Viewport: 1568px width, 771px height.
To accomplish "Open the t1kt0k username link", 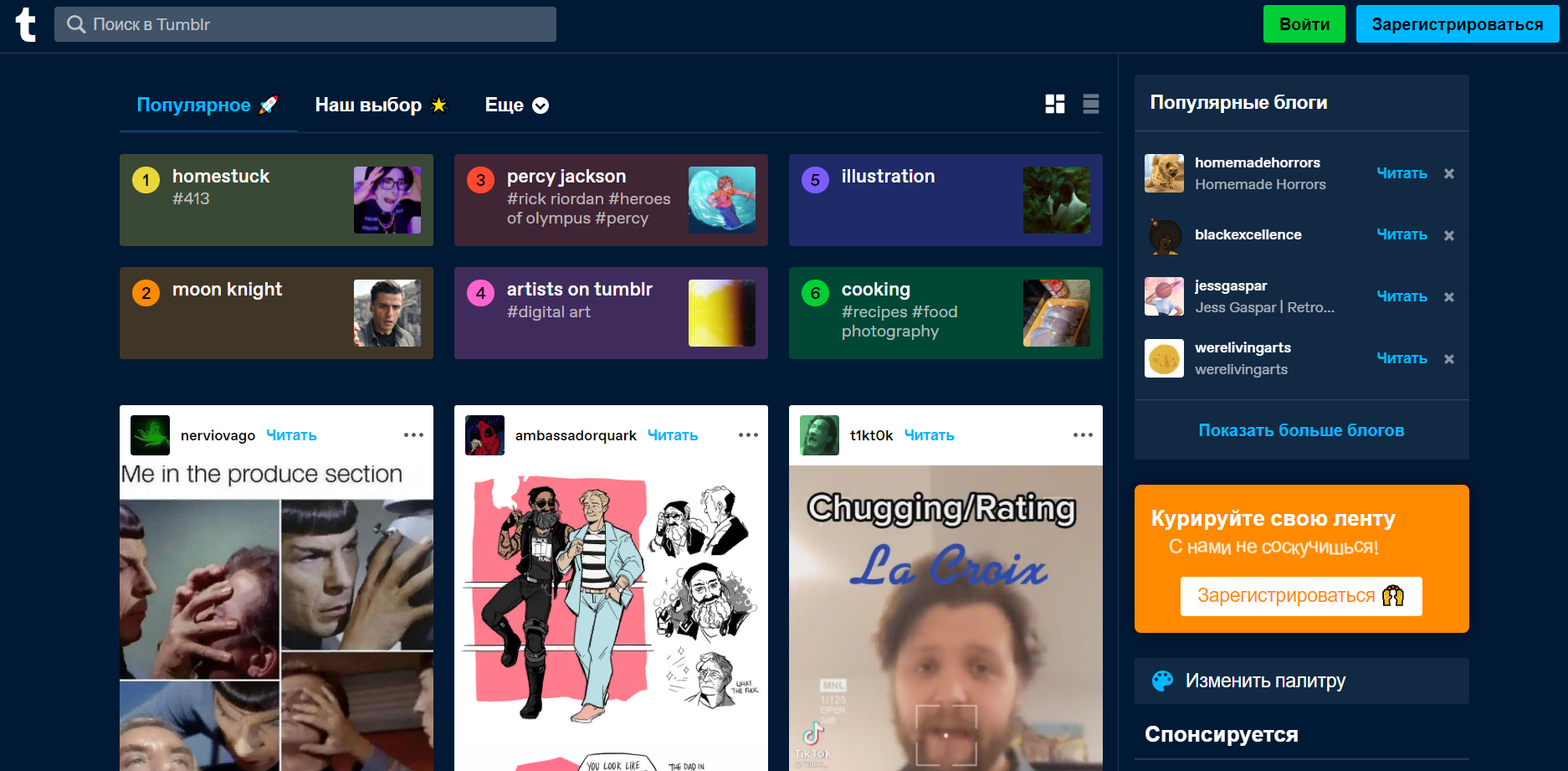I will (x=872, y=435).
